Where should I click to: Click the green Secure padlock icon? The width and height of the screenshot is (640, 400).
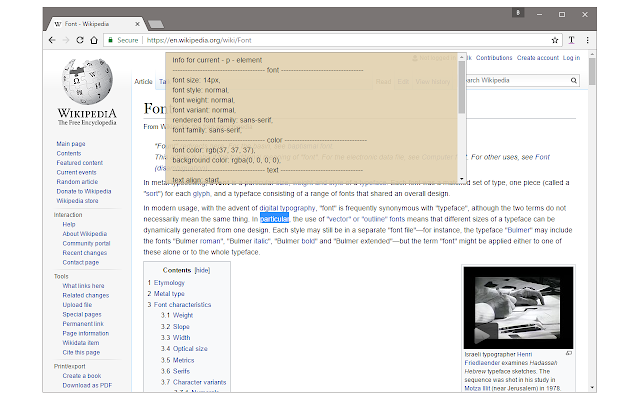tap(110, 40)
